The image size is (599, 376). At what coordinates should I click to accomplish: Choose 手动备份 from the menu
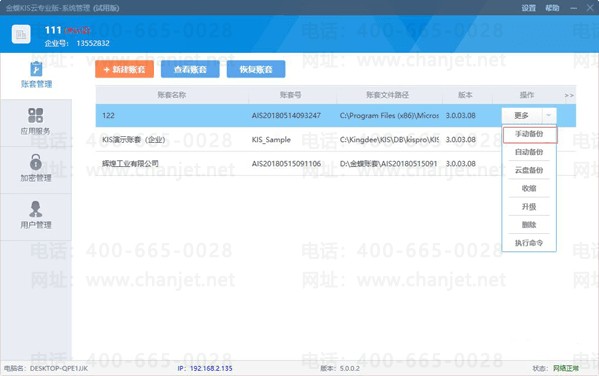[529, 134]
